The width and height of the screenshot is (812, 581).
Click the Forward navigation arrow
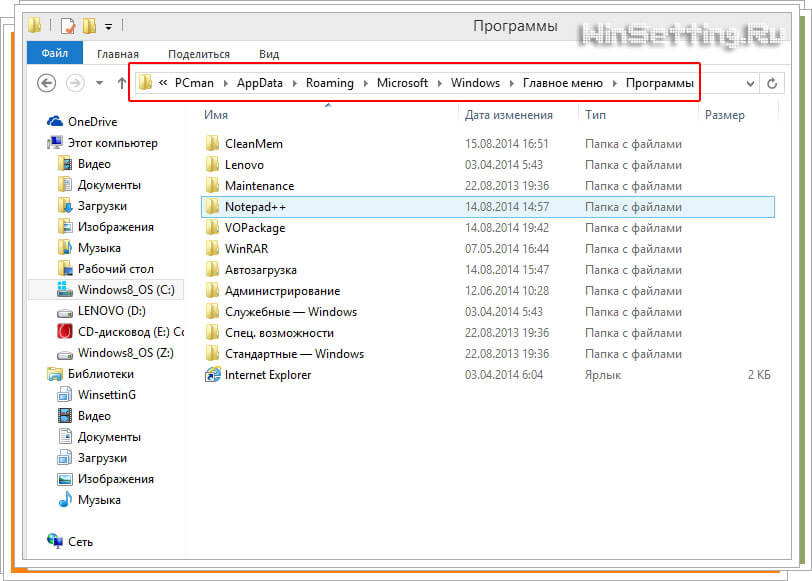(x=74, y=83)
